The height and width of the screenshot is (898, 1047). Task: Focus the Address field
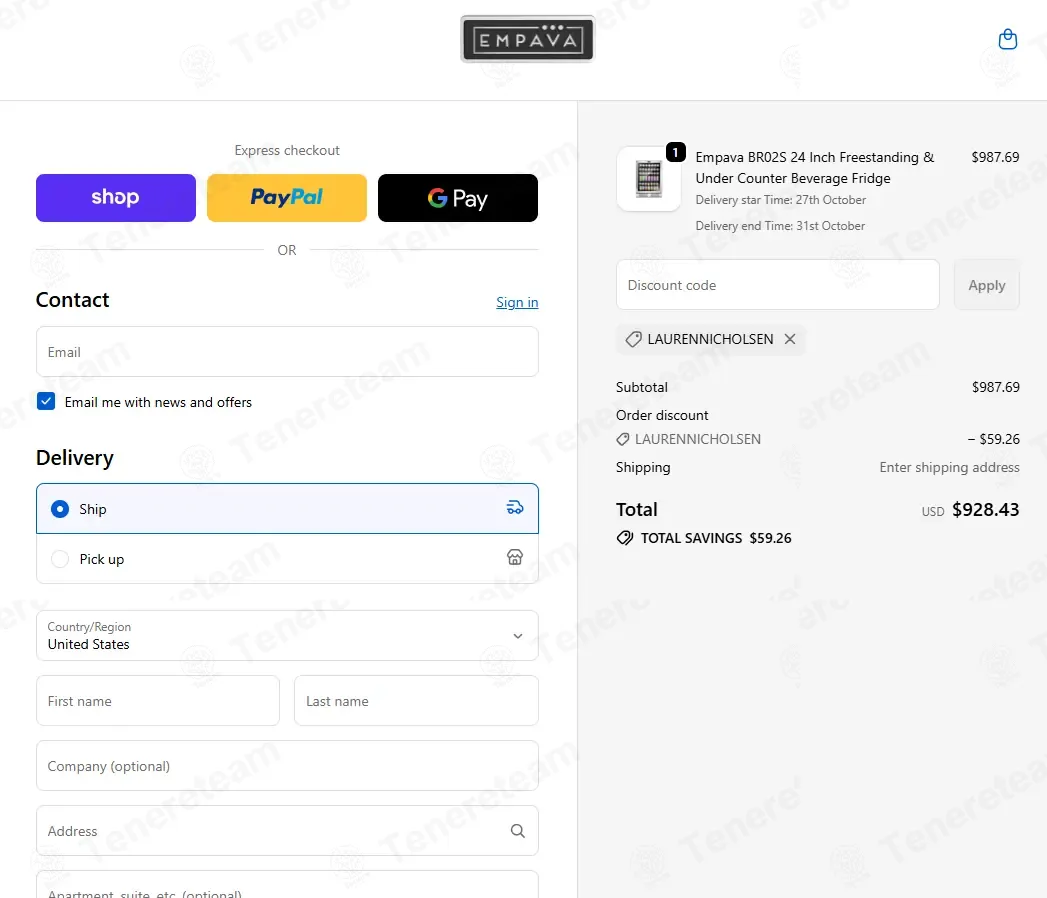pyautogui.click(x=287, y=831)
